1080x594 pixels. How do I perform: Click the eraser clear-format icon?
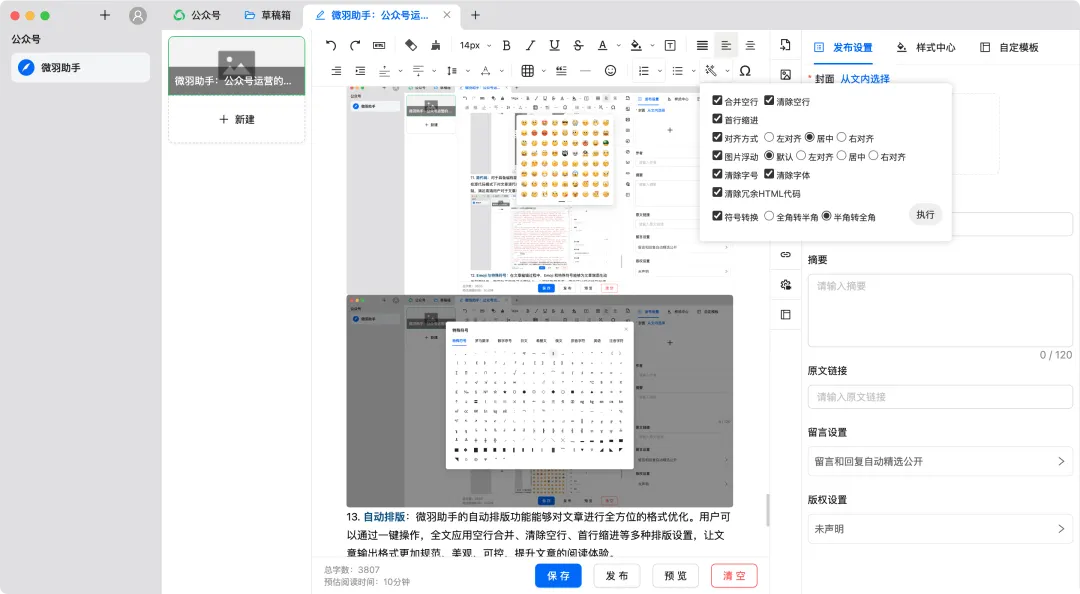[x=411, y=45]
